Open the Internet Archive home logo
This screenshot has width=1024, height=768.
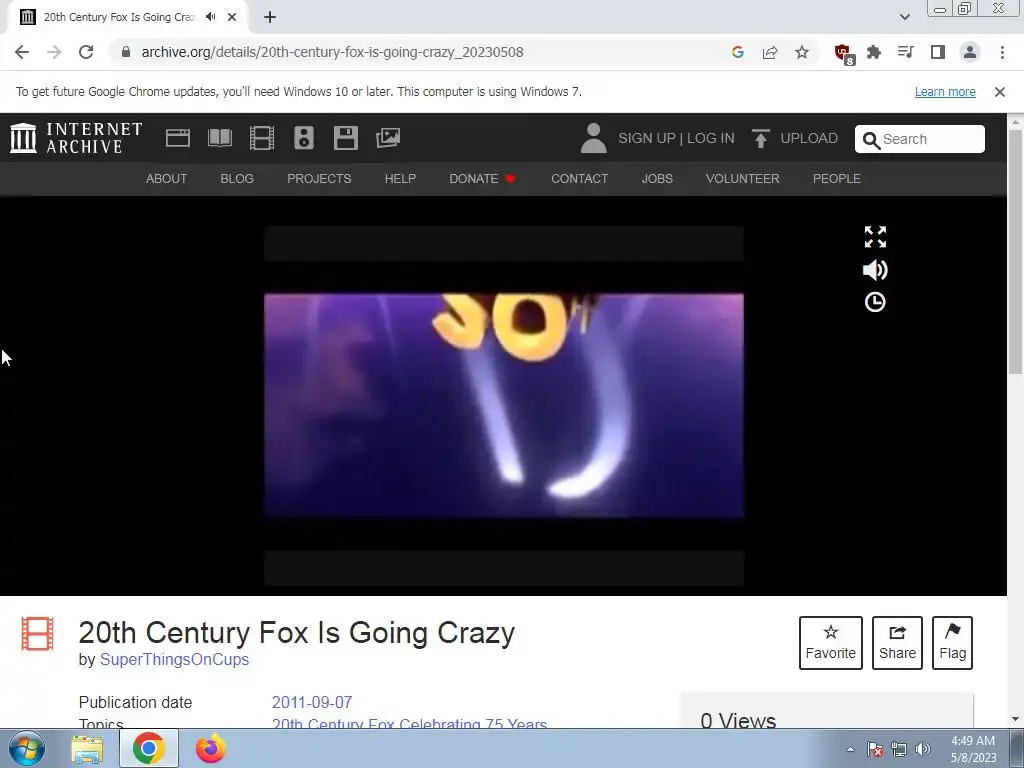point(76,138)
